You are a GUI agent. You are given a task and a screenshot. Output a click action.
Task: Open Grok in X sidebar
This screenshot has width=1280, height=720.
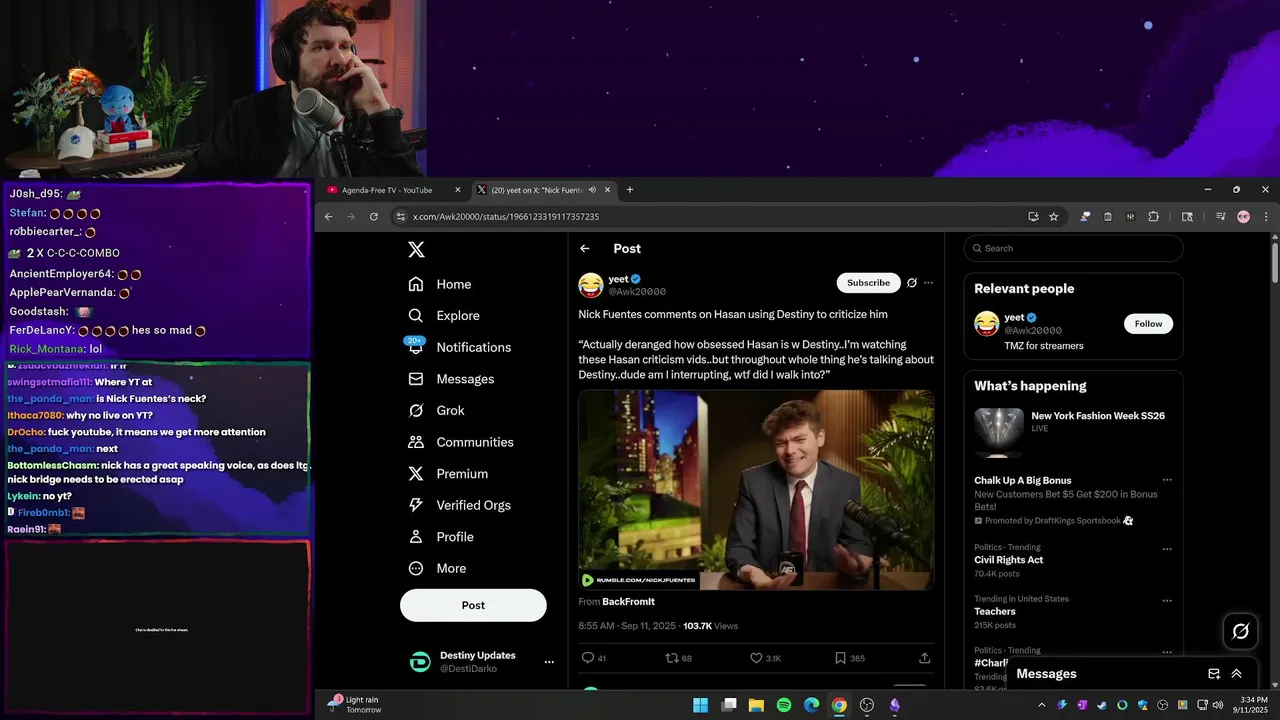click(x=436, y=410)
